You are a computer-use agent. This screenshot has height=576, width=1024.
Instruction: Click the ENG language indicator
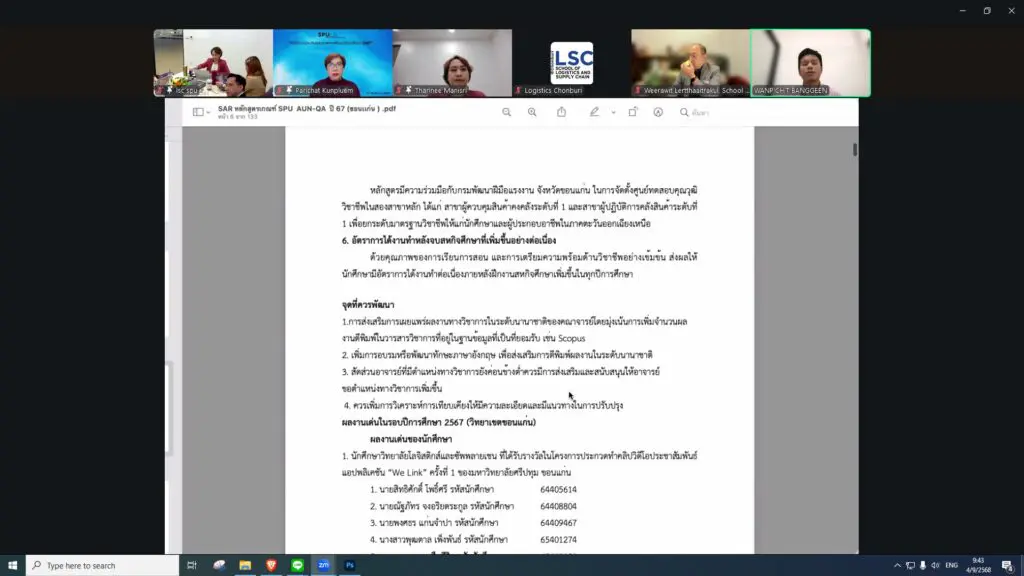(952, 565)
